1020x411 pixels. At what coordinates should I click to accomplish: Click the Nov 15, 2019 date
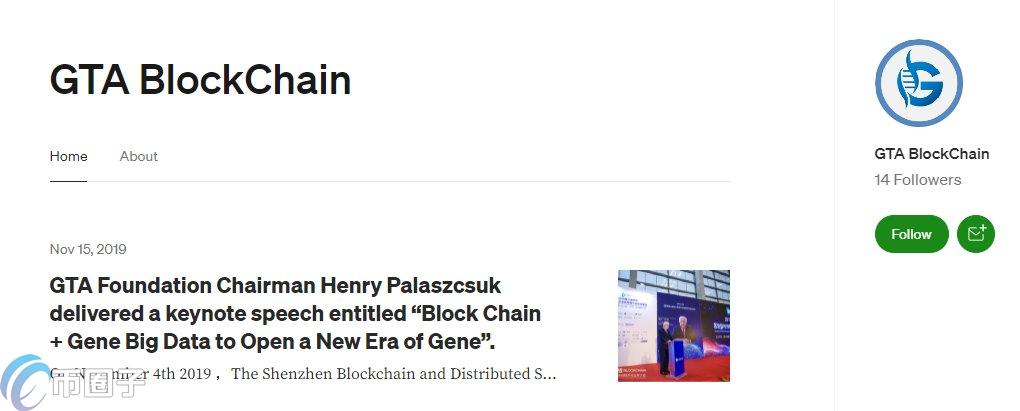pos(88,249)
